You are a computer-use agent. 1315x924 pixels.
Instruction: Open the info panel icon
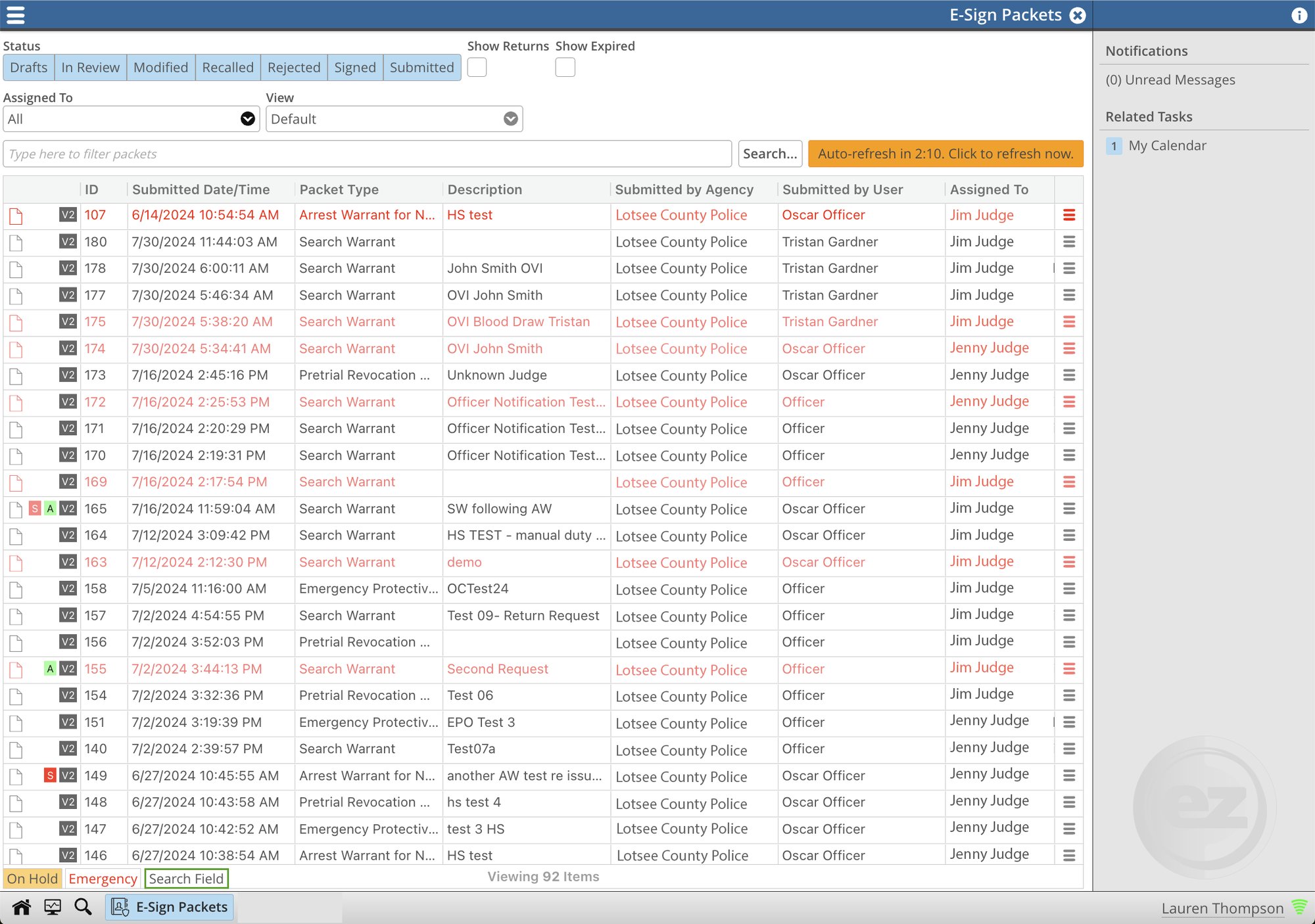click(x=1299, y=15)
